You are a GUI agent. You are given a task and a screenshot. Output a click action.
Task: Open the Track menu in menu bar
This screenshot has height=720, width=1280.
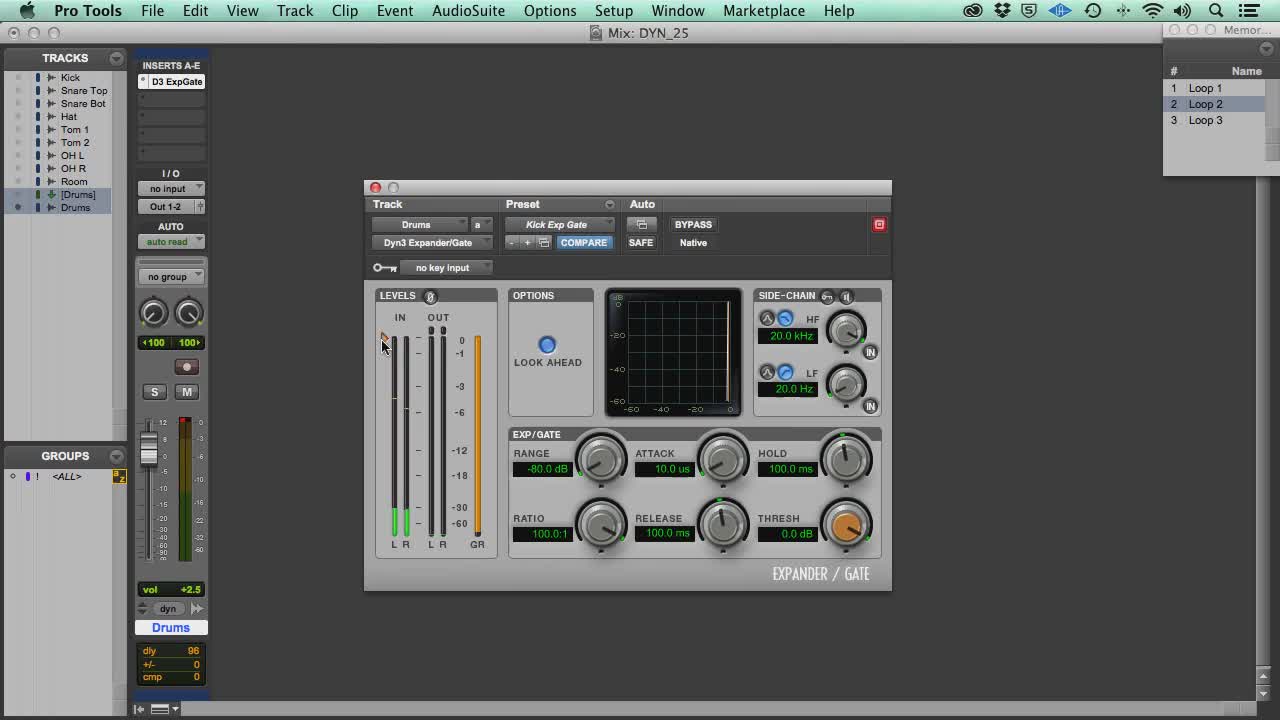pyautogui.click(x=295, y=11)
